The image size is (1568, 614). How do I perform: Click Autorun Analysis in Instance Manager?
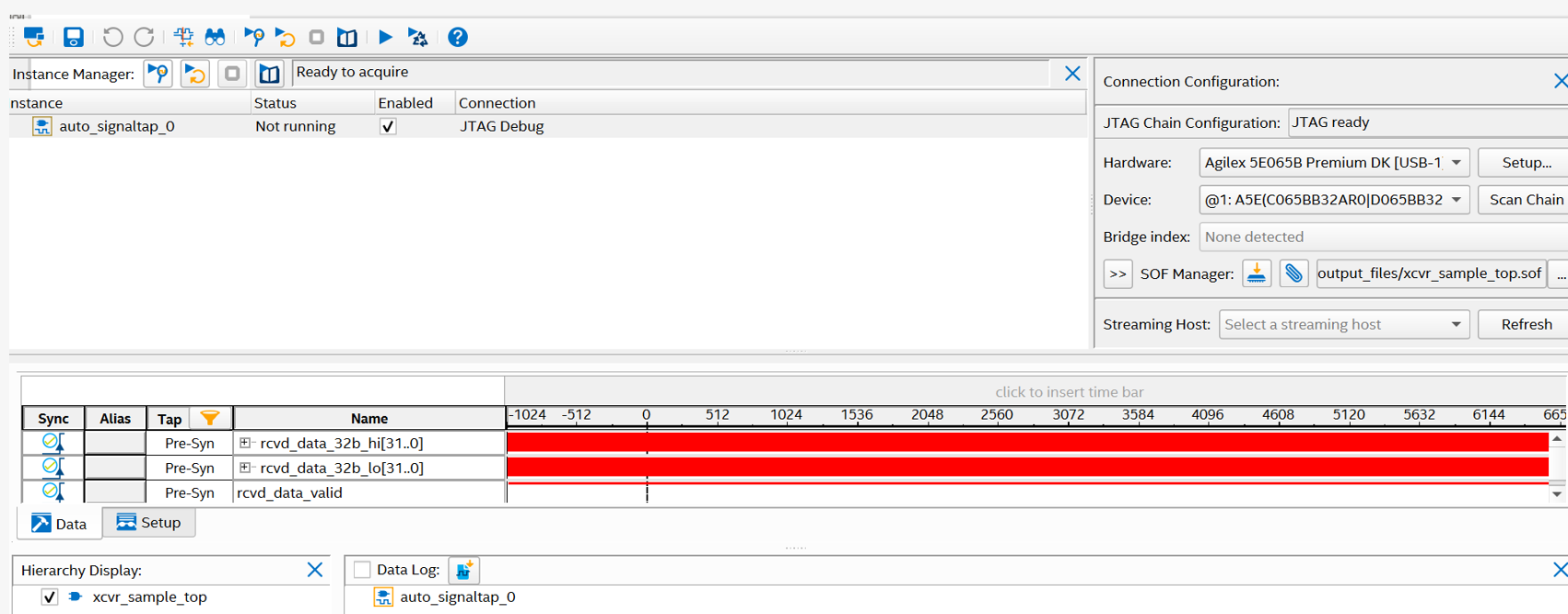pos(195,74)
